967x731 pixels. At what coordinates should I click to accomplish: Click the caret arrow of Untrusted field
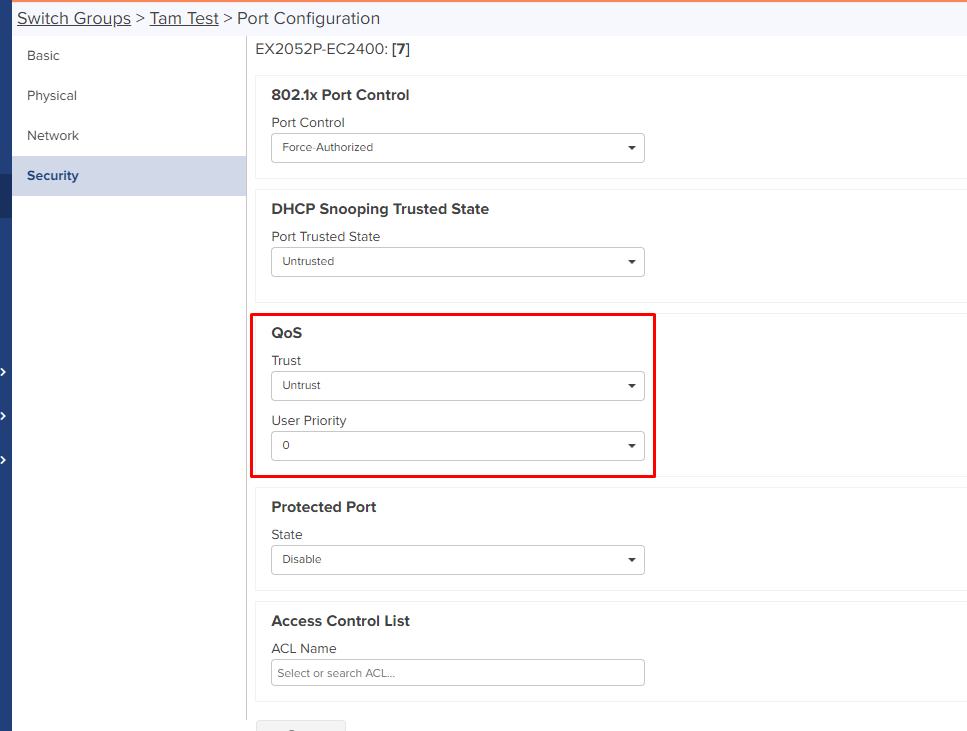(632, 262)
